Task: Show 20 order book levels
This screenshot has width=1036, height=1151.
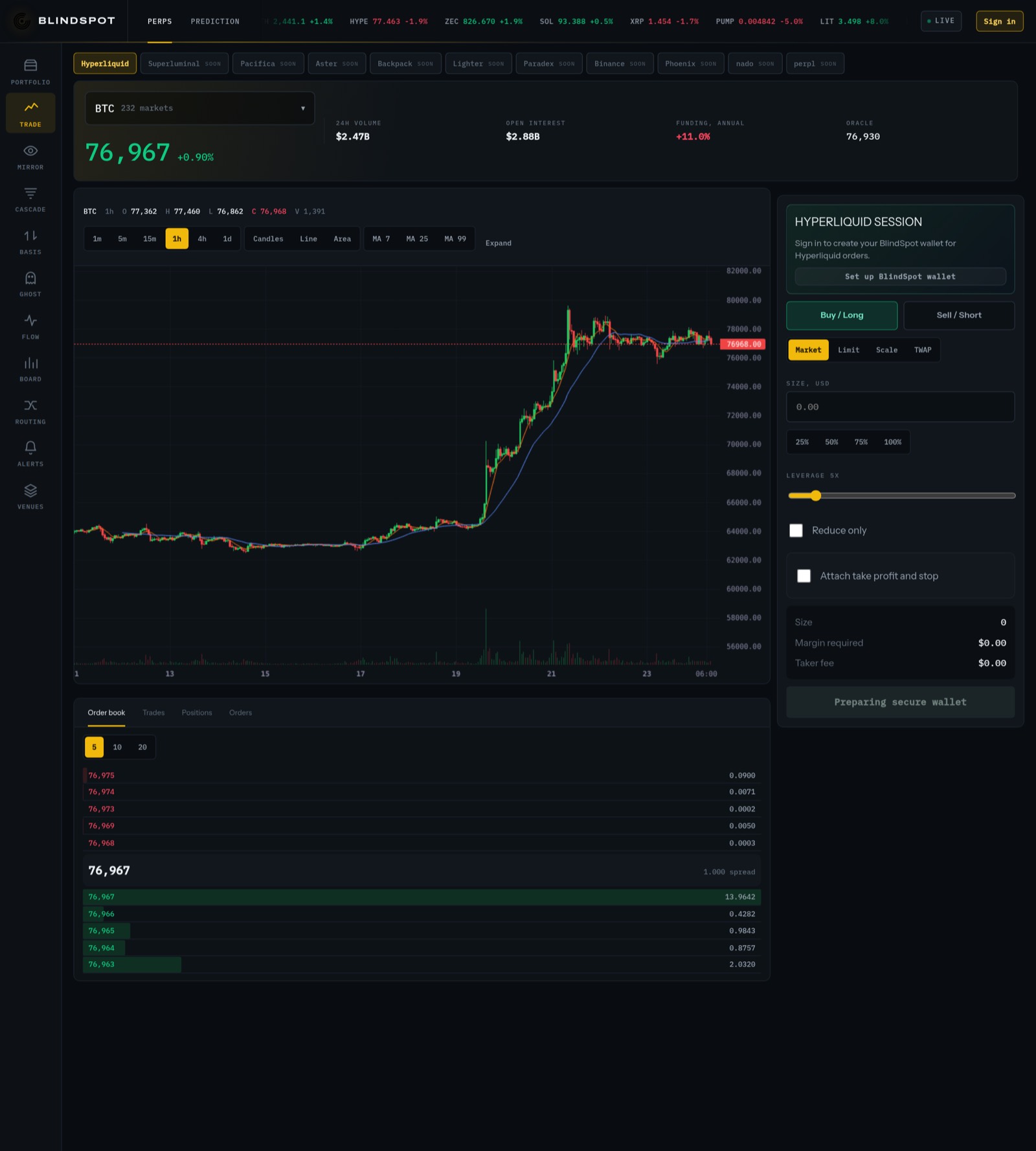Action: tap(142, 747)
